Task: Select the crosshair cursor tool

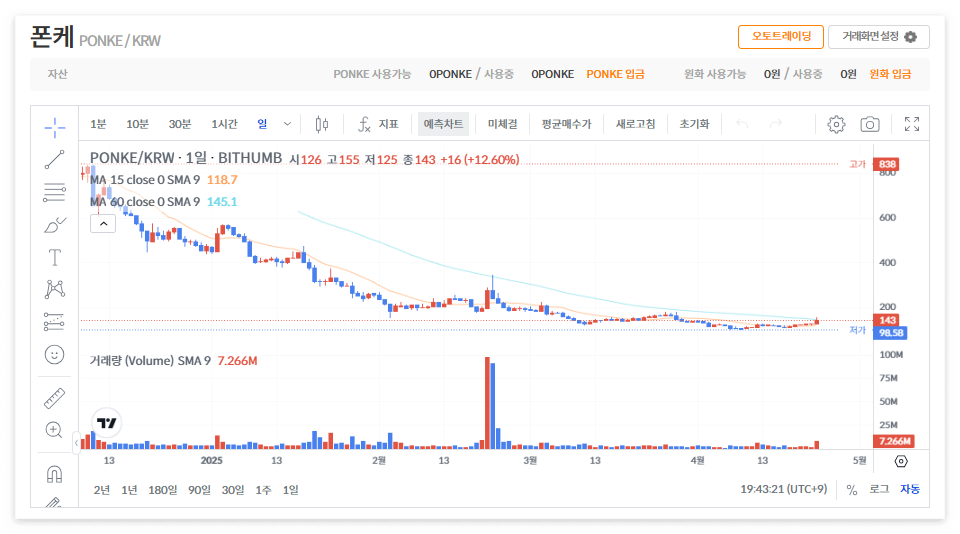Action: (x=54, y=127)
